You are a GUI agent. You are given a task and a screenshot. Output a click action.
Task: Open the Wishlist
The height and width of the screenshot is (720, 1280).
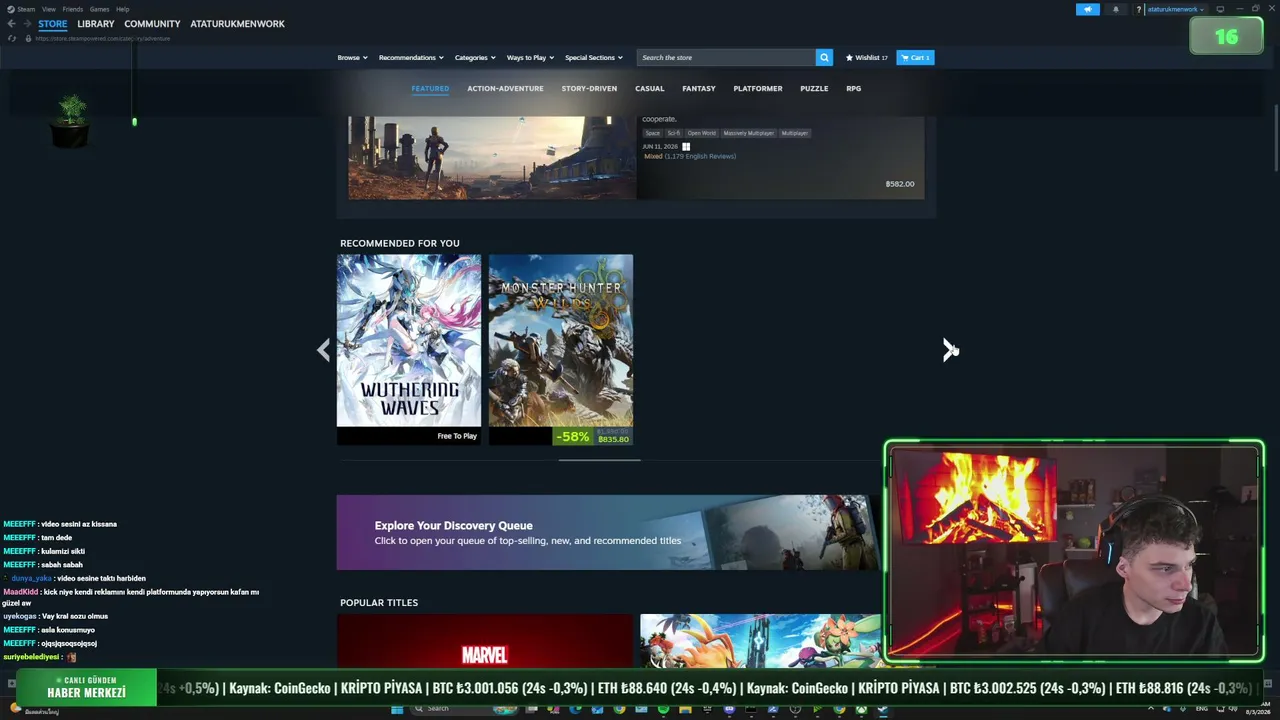[x=866, y=58]
